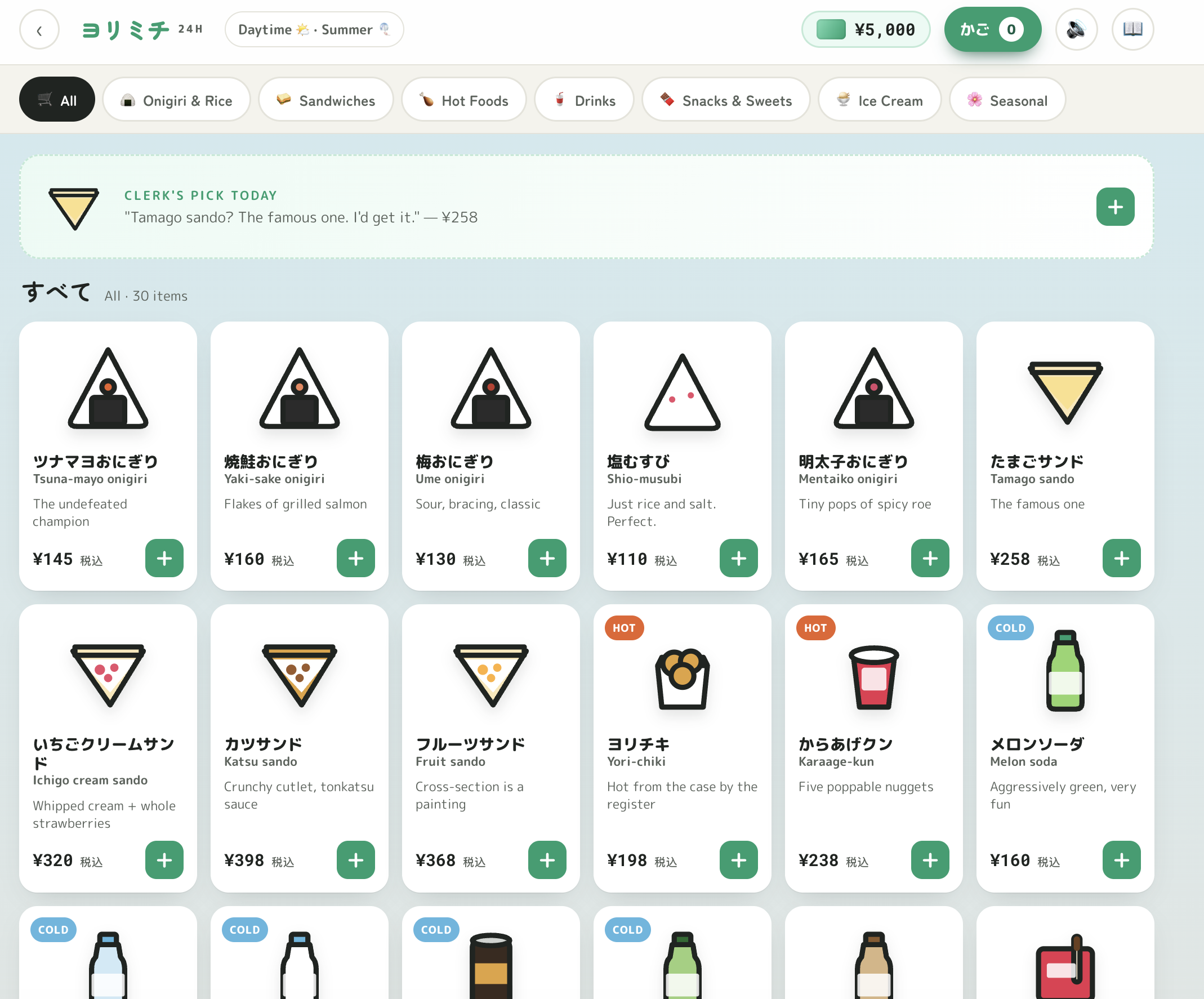Select the All category tab
Viewport: 1204px width, 999px height.
[57, 100]
